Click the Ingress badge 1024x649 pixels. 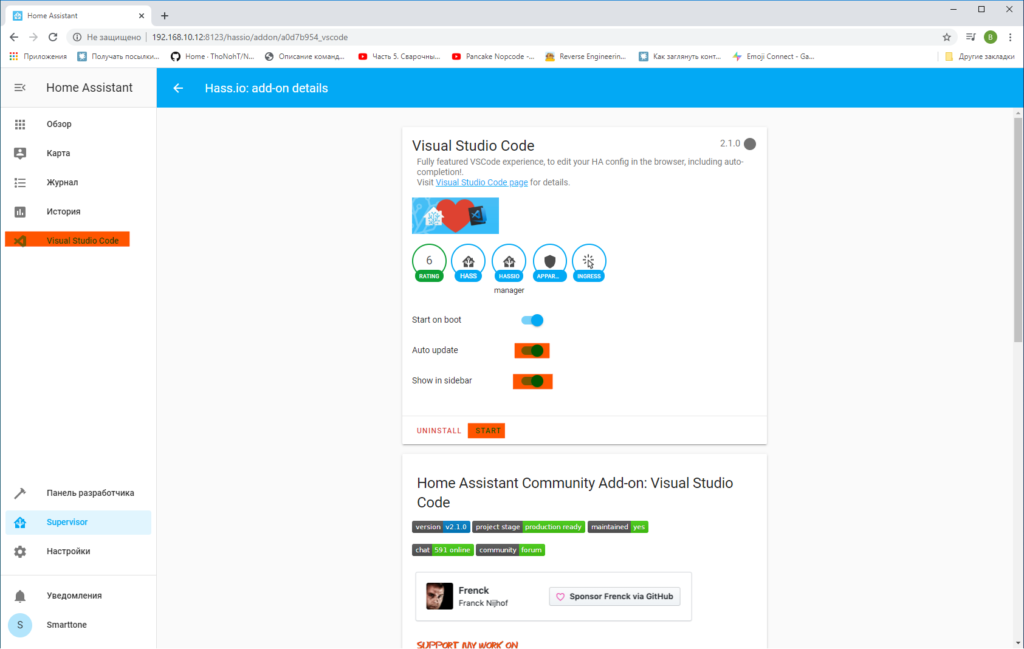pyautogui.click(x=589, y=262)
